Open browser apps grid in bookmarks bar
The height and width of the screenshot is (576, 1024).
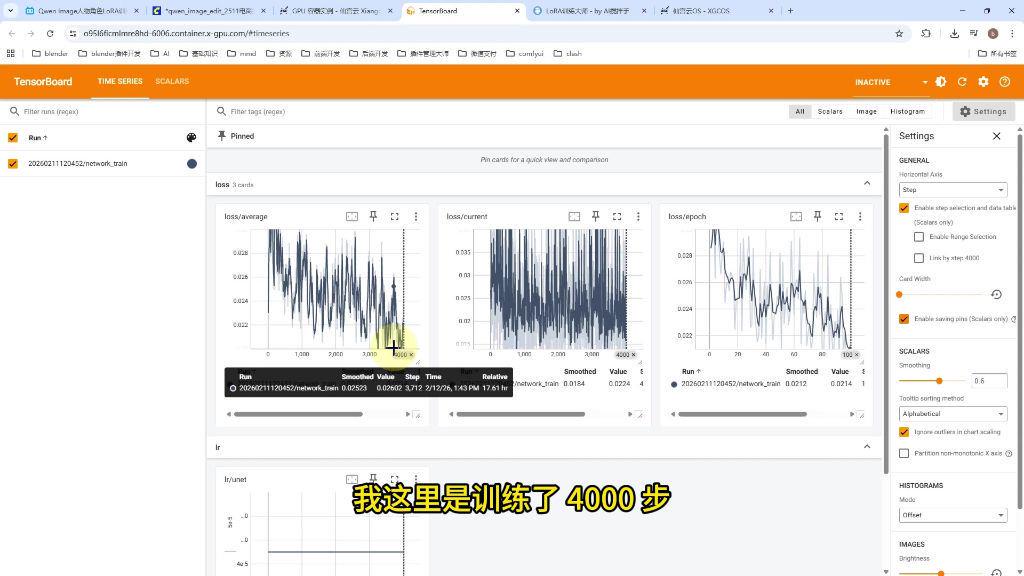pos(10,54)
